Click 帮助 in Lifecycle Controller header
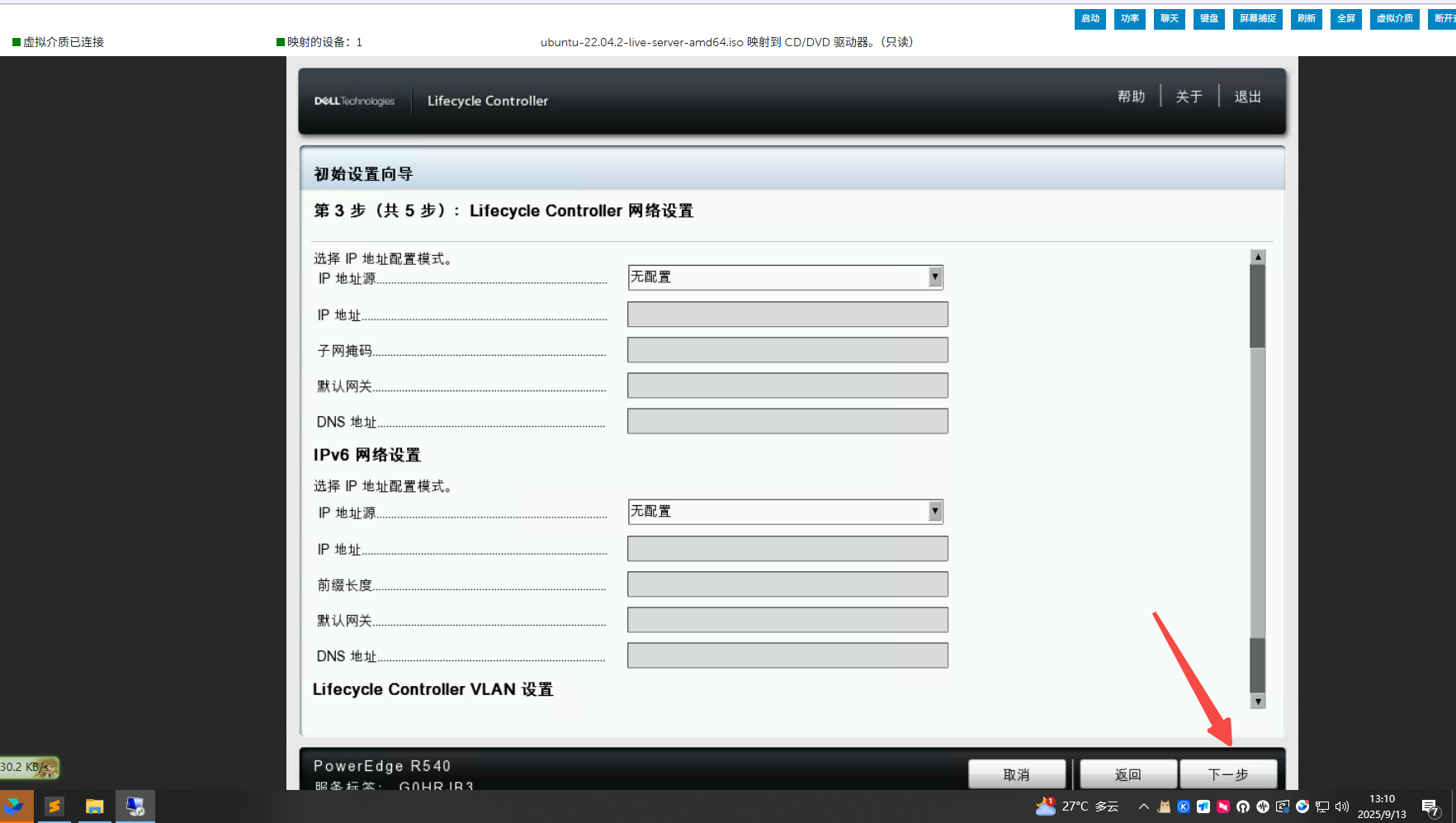Screen dimensions: 1456x823 point(1131,97)
